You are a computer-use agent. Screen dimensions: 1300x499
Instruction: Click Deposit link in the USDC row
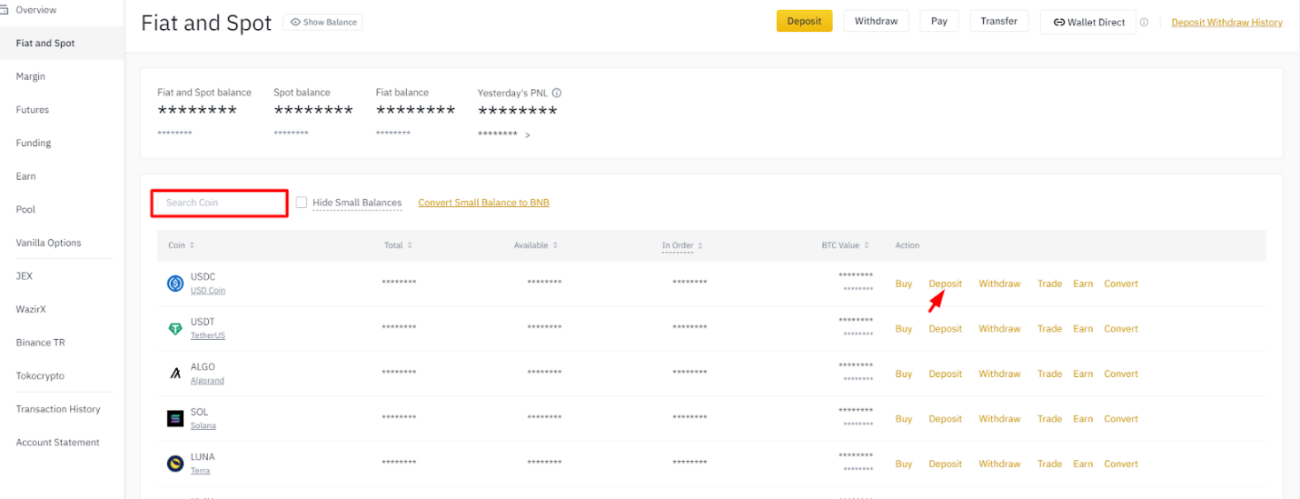[945, 284]
